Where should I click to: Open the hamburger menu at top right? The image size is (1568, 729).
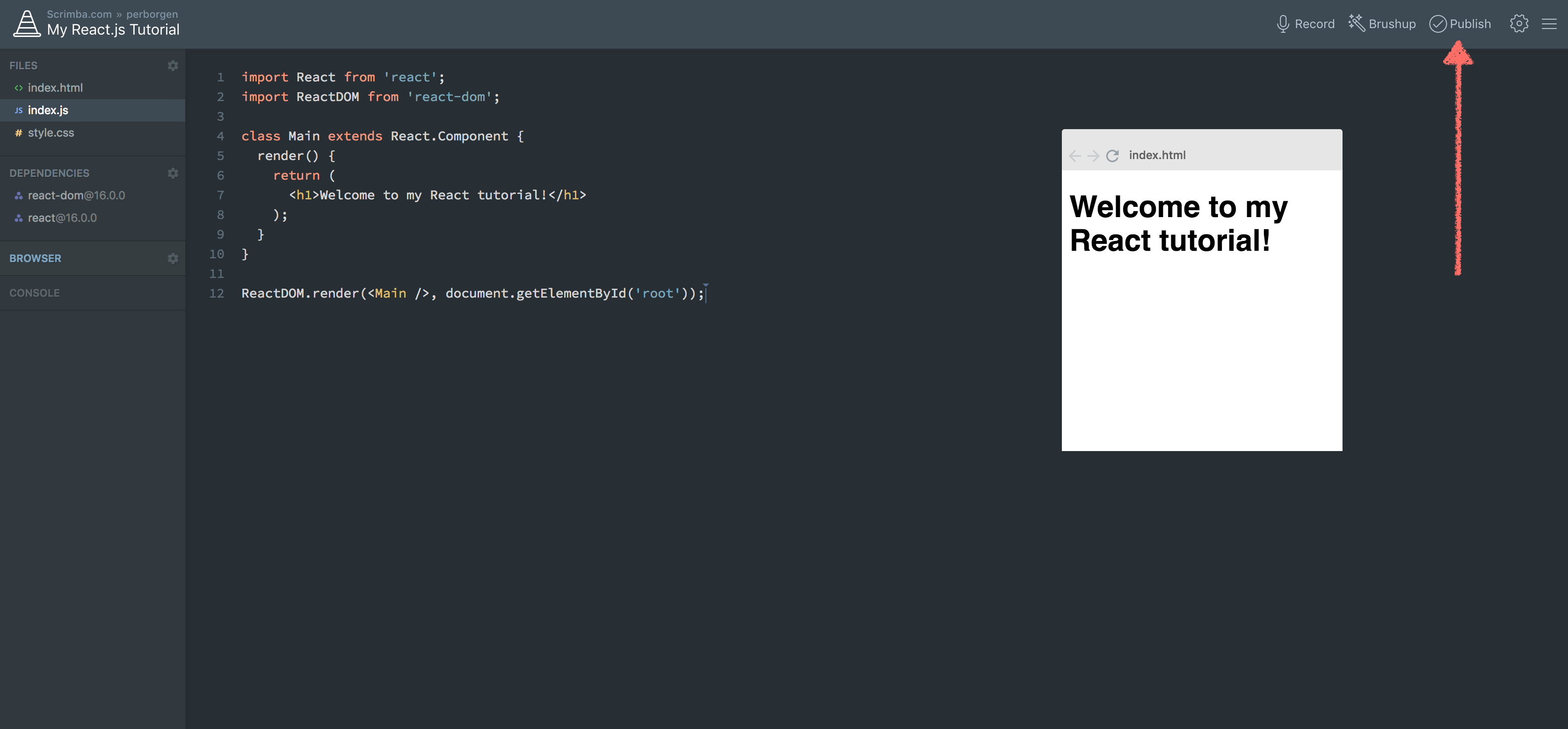click(x=1549, y=24)
